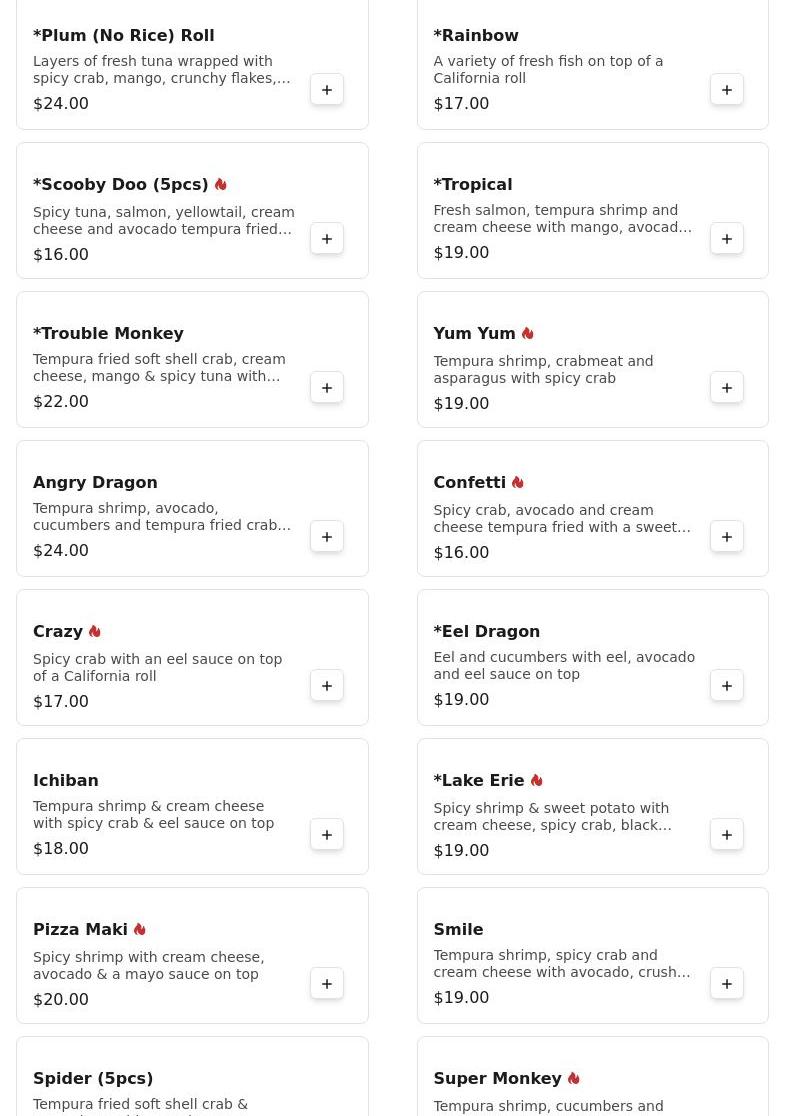Add Crazy roll to the cart
The image size is (785, 1116).
pyautogui.click(x=327, y=686)
